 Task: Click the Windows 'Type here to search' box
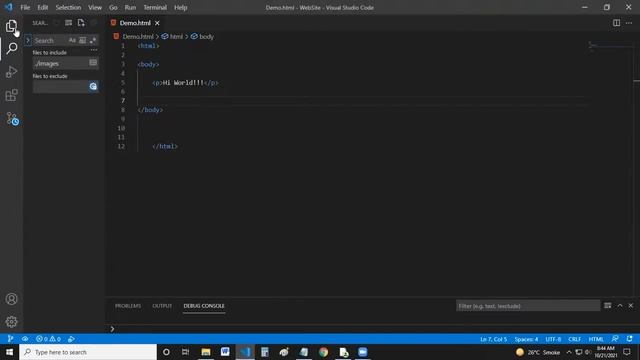[x=88, y=352]
